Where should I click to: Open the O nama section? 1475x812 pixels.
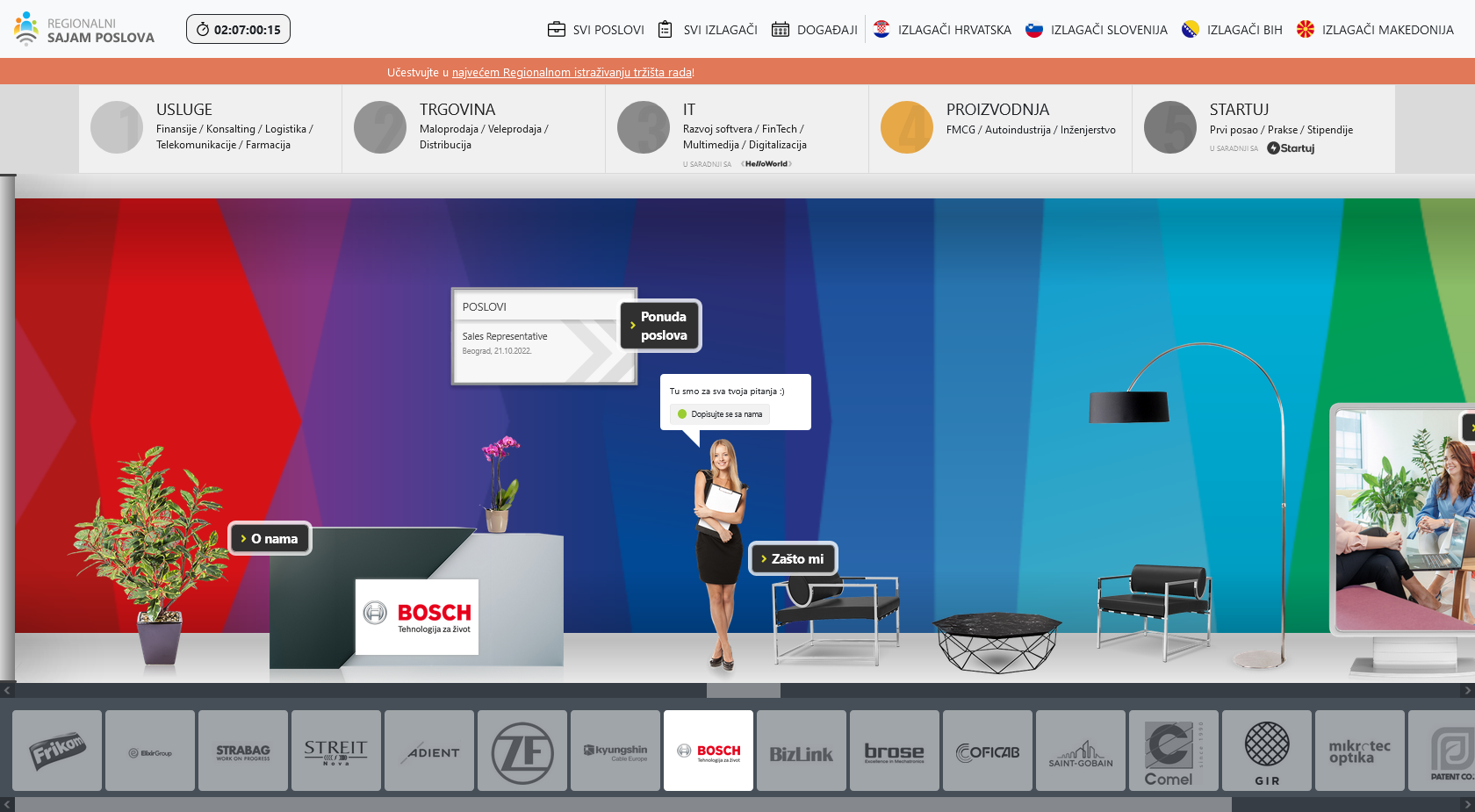271,539
